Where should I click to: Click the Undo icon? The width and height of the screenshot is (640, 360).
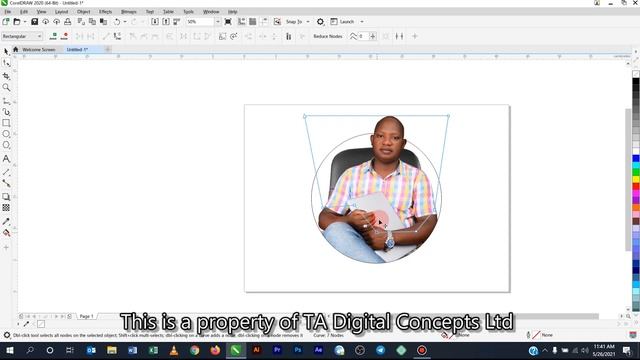[117, 22]
